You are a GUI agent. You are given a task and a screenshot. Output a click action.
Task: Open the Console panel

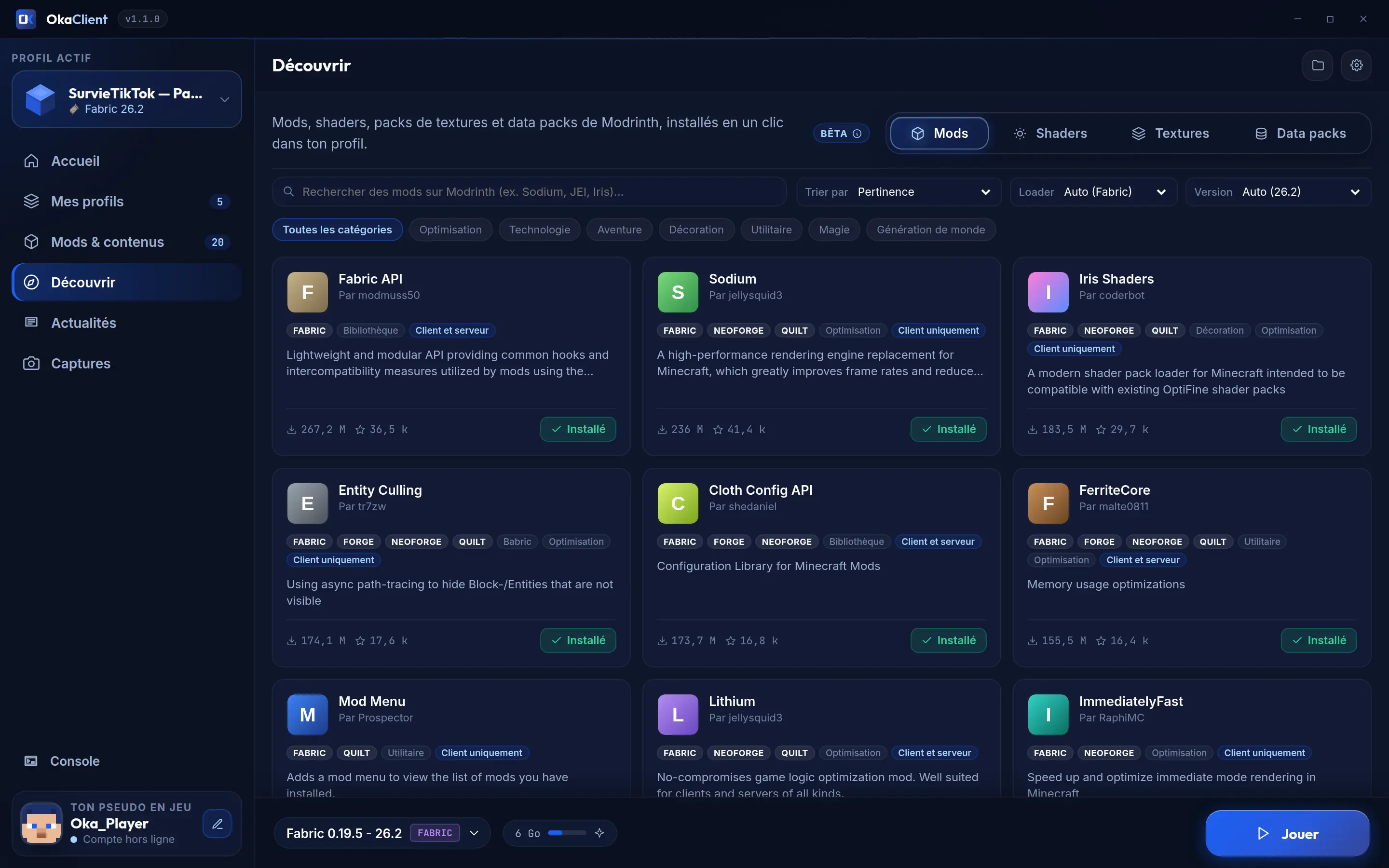pyautogui.click(x=127, y=760)
